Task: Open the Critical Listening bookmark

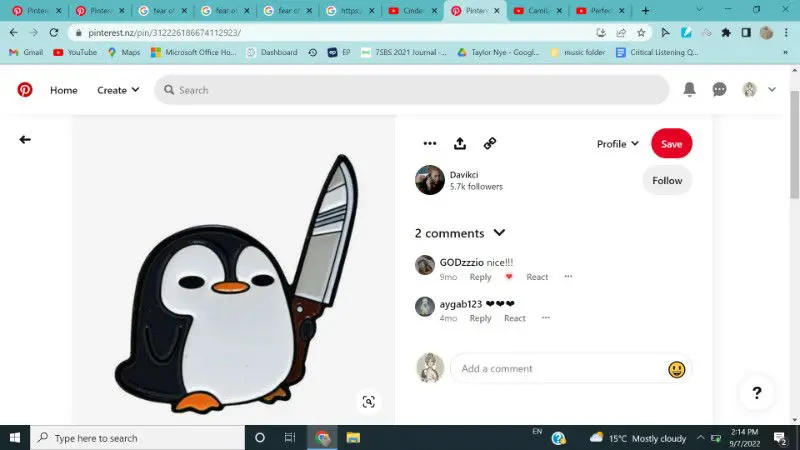Action: pyautogui.click(x=657, y=52)
